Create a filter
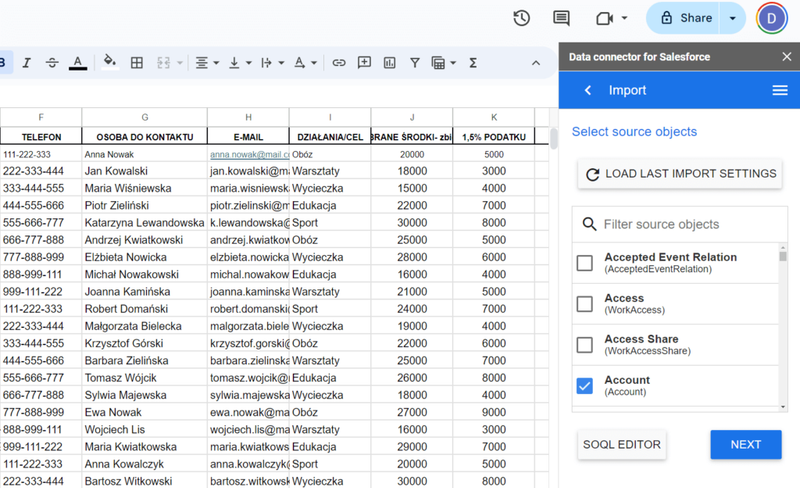 [415, 63]
